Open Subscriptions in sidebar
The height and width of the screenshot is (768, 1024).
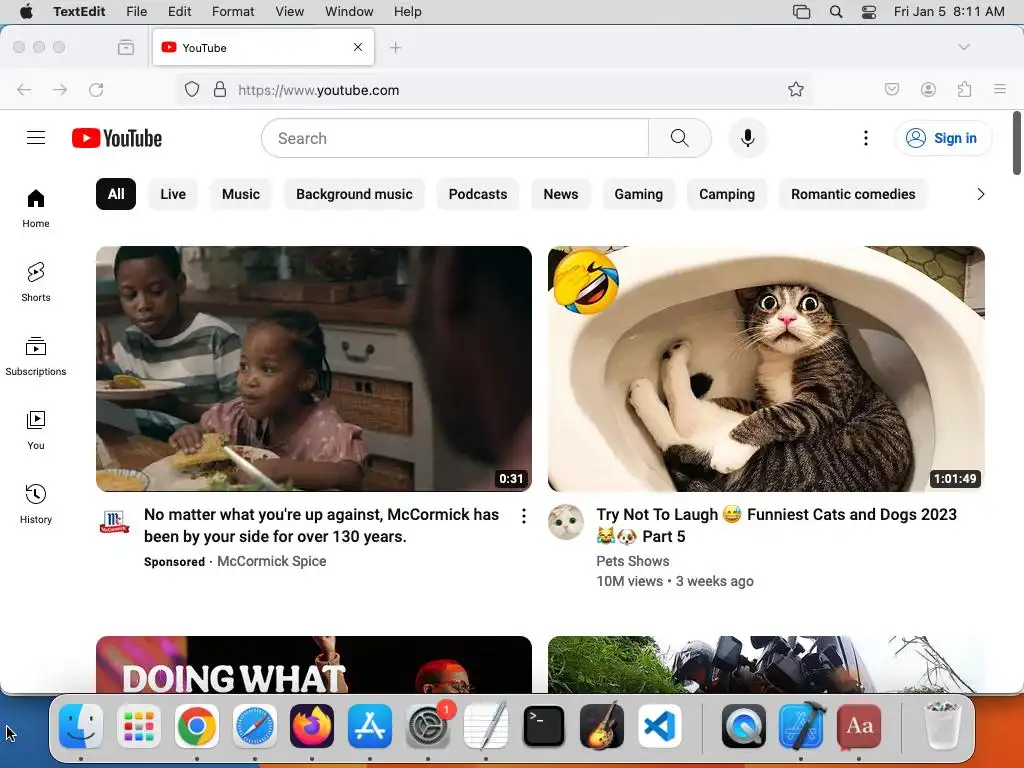coord(36,357)
